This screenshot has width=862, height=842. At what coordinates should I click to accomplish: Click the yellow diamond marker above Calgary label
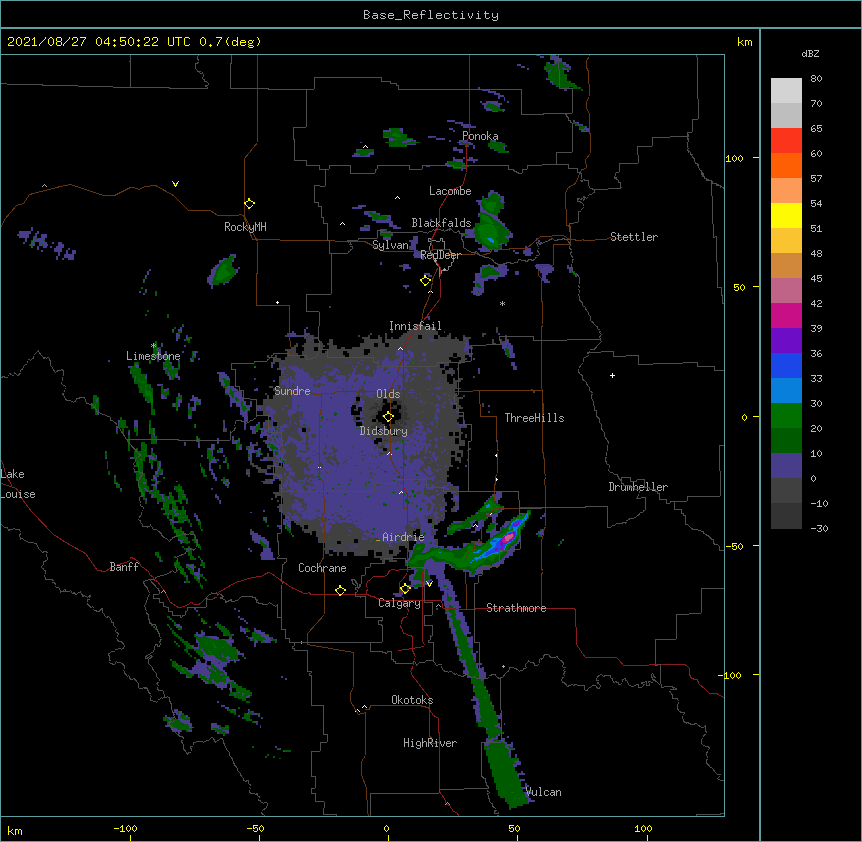tap(405, 589)
